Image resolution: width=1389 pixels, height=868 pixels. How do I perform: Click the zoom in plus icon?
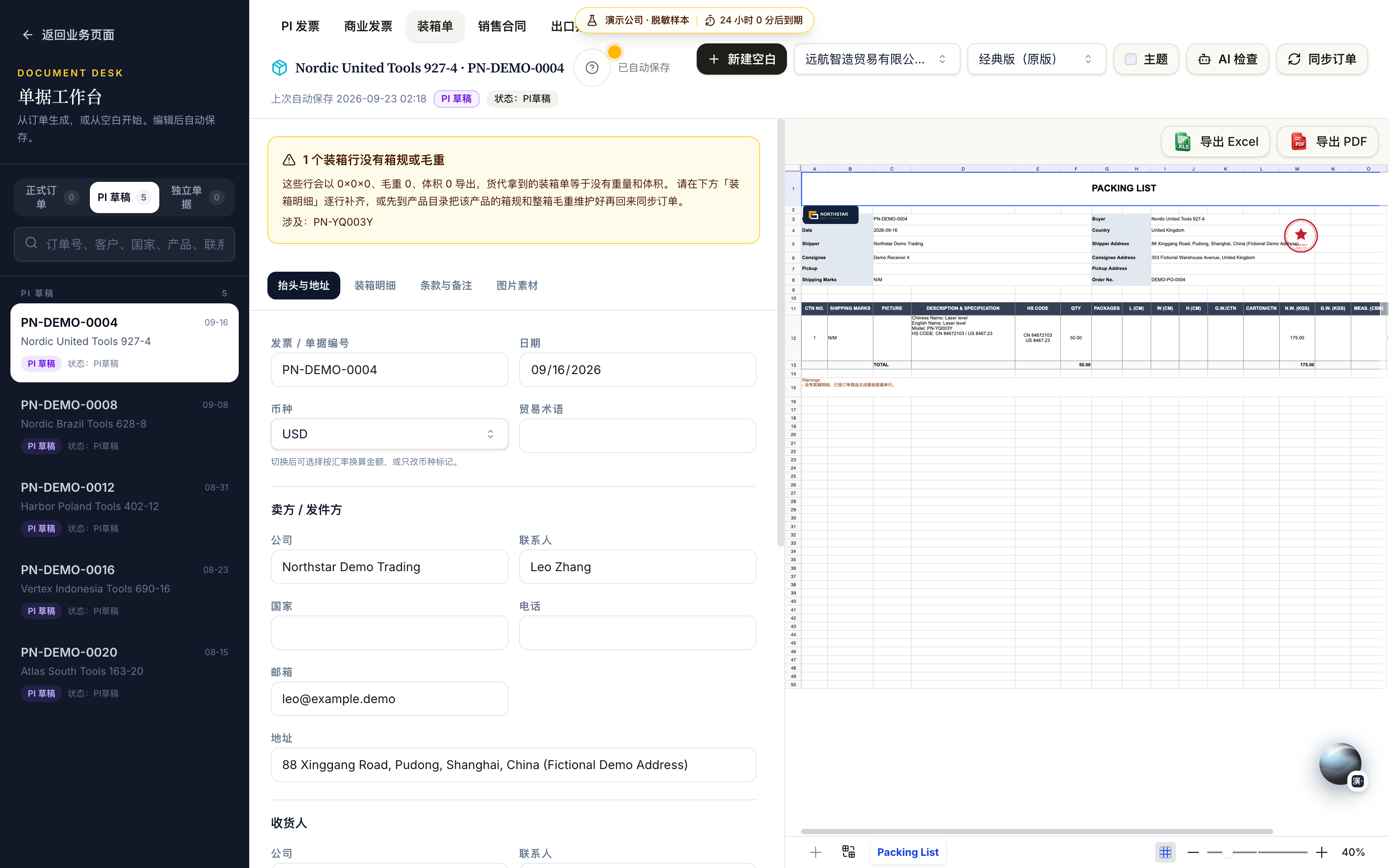tap(1322, 852)
